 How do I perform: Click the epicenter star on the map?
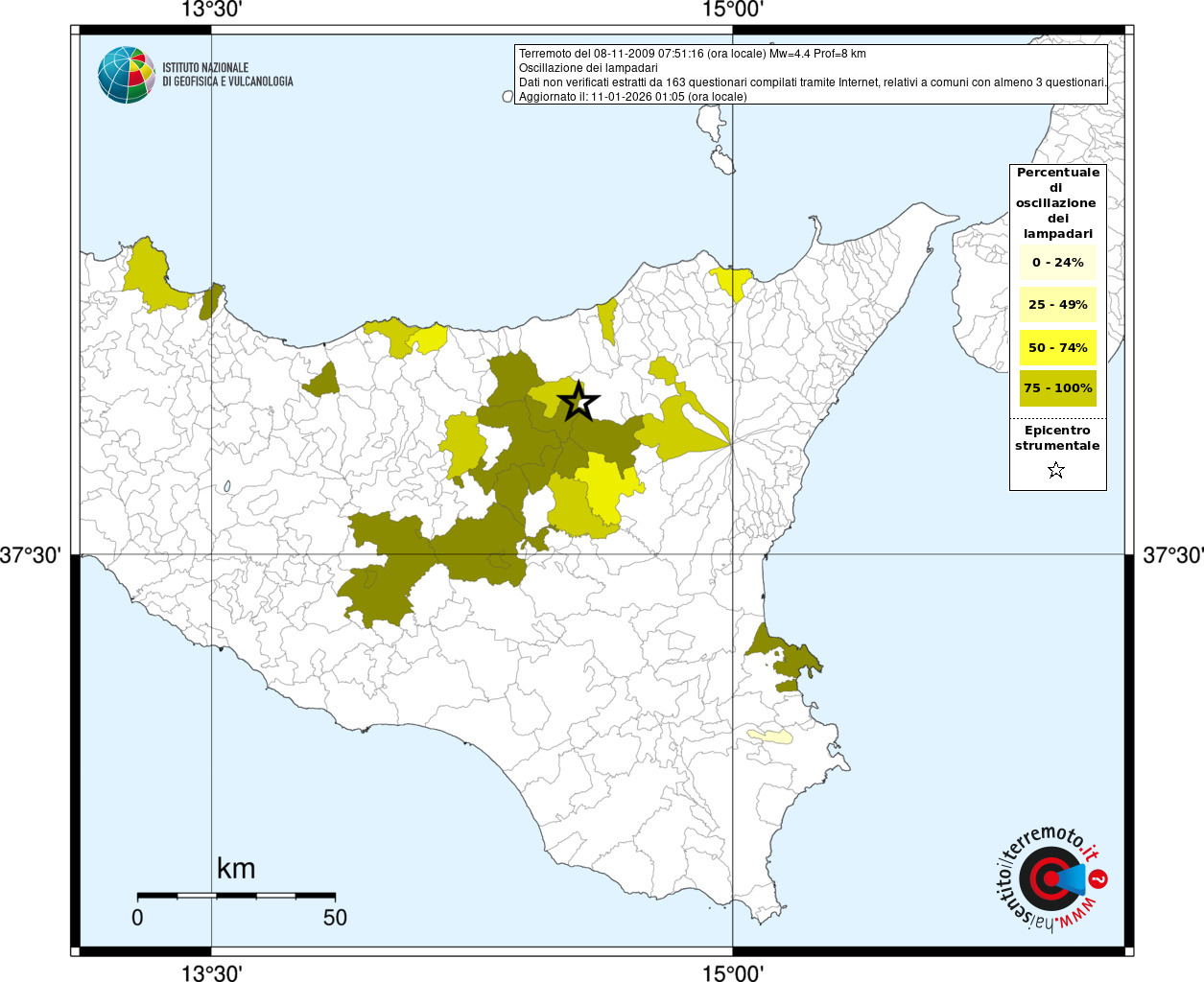(x=578, y=401)
